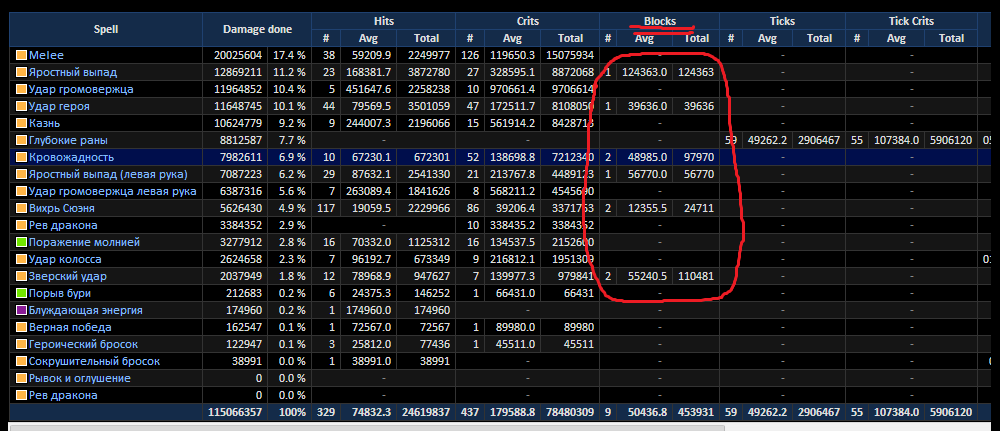Sort by the Spell column header

[x=106, y=29]
